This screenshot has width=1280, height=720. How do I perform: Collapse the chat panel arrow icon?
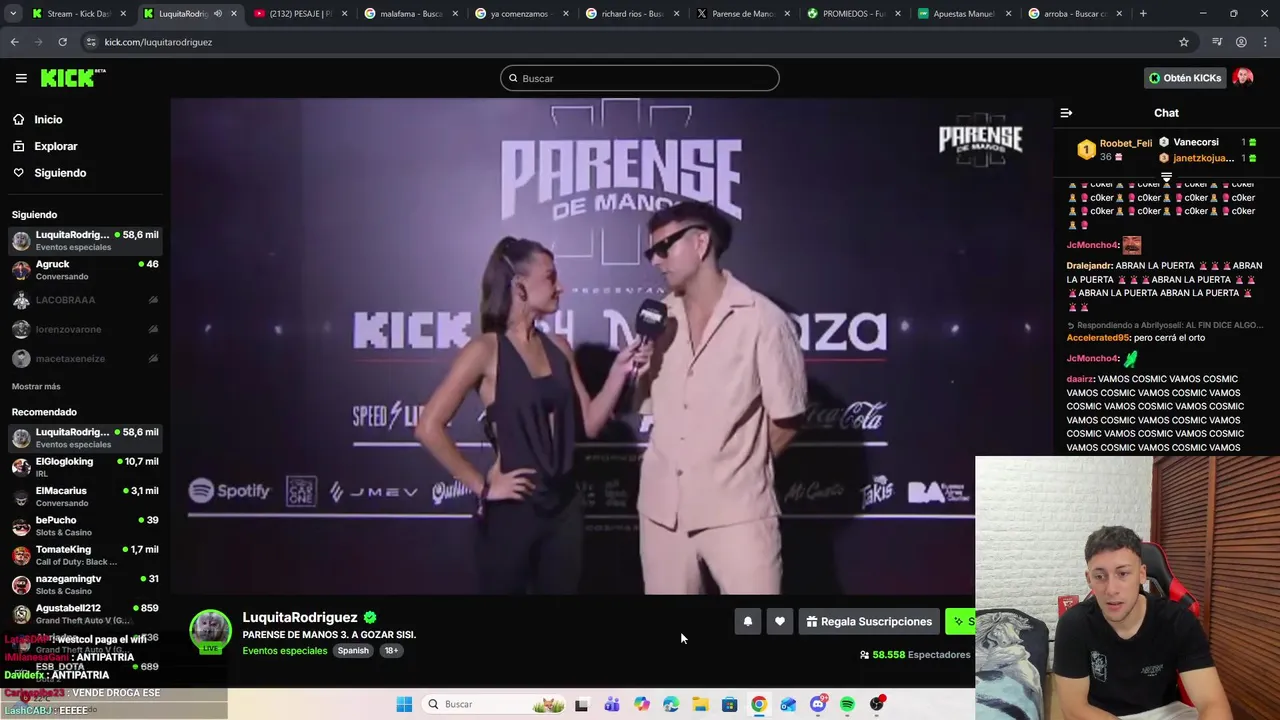(1066, 113)
